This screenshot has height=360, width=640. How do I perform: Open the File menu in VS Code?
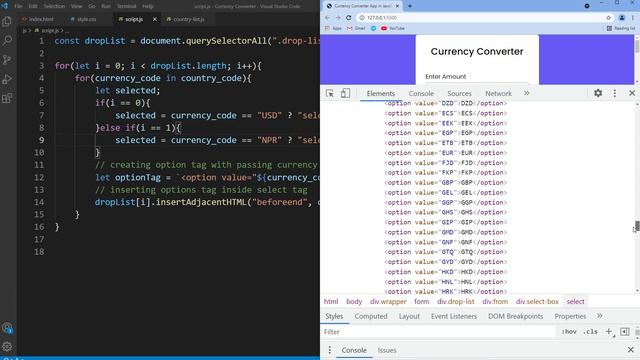(18, 6)
